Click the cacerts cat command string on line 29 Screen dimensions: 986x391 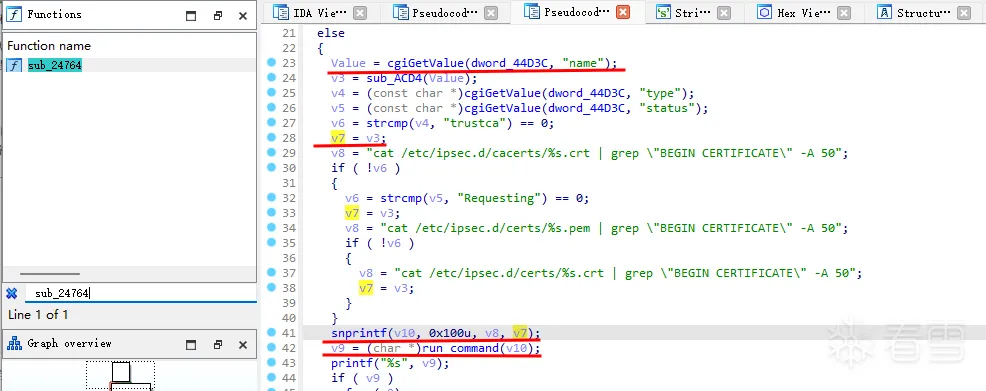coord(607,153)
